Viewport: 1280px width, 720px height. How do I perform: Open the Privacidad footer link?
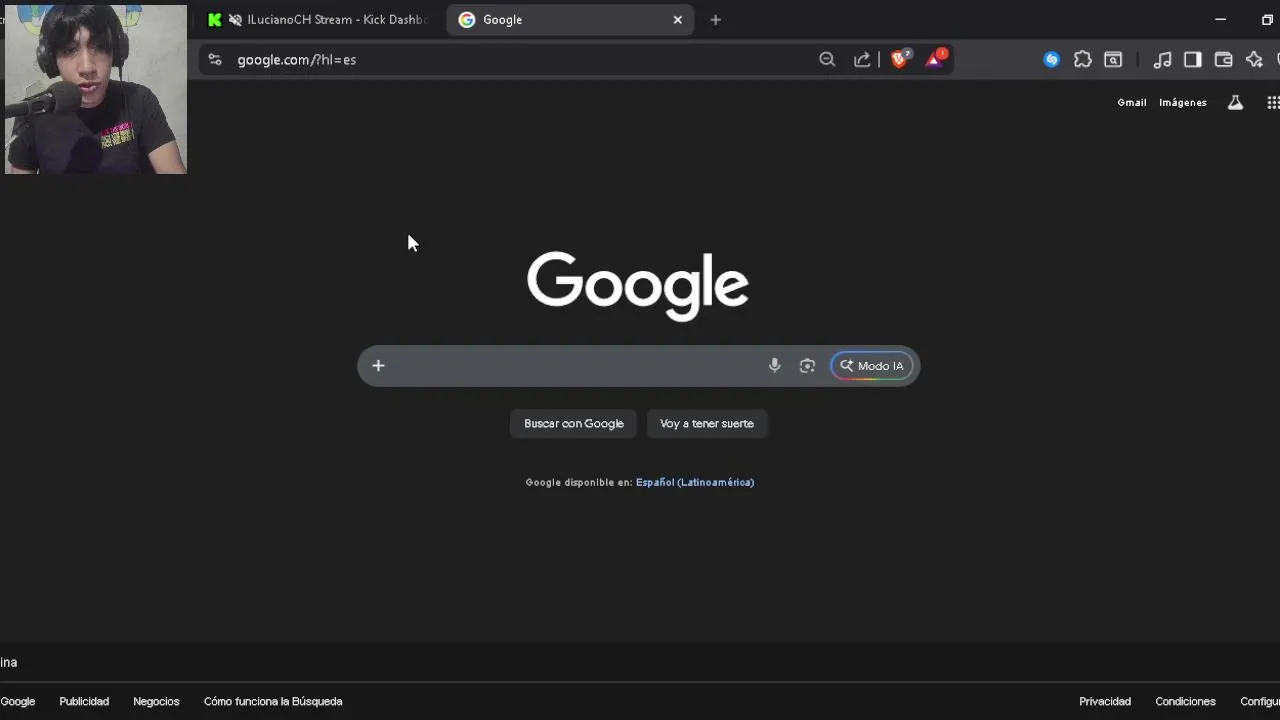click(1105, 702)
